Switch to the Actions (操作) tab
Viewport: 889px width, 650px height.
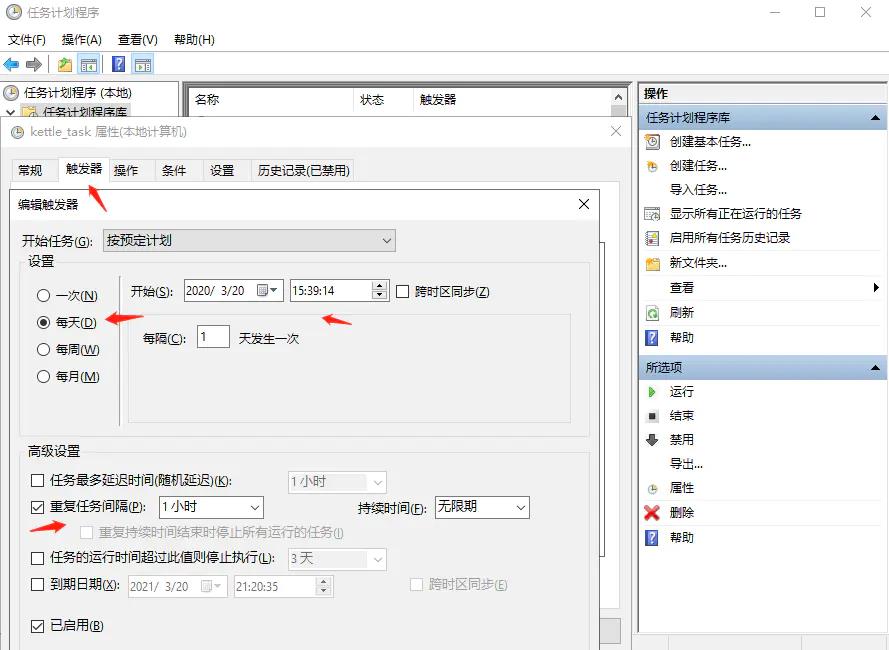click(x=126, y=171)
